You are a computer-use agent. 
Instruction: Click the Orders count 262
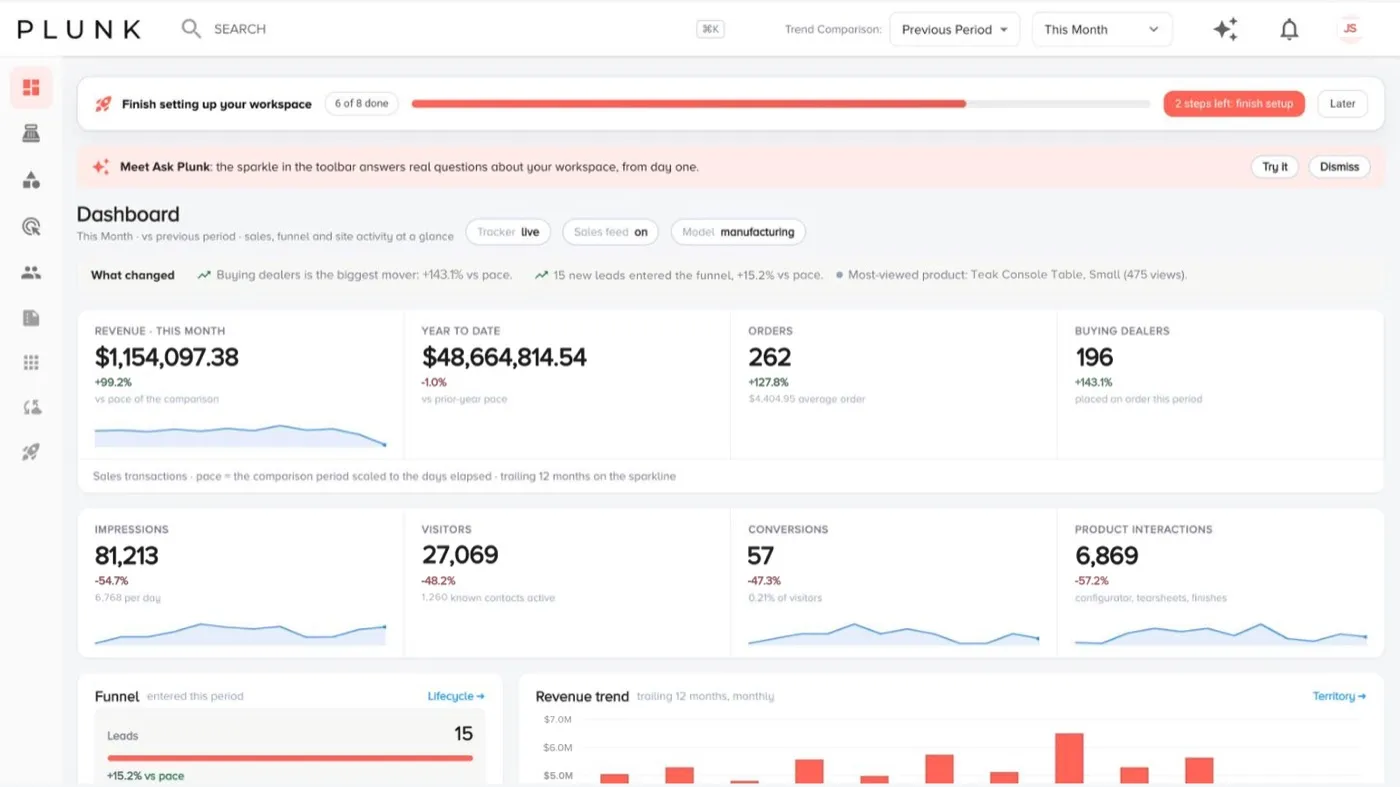pos(769,357)
